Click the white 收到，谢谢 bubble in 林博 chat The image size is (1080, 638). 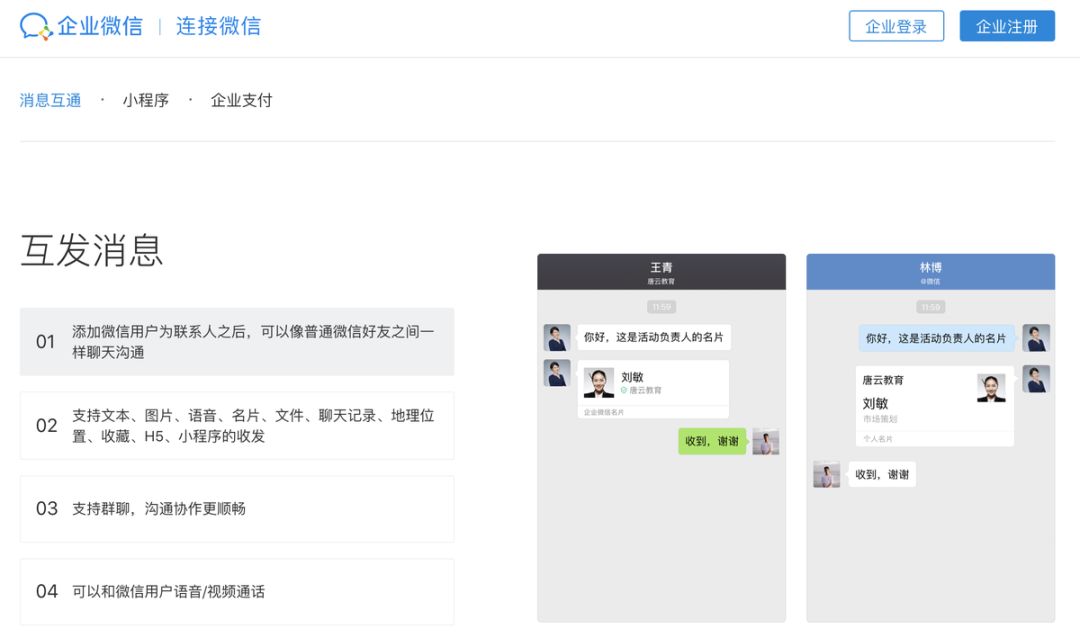pos(882,474)
